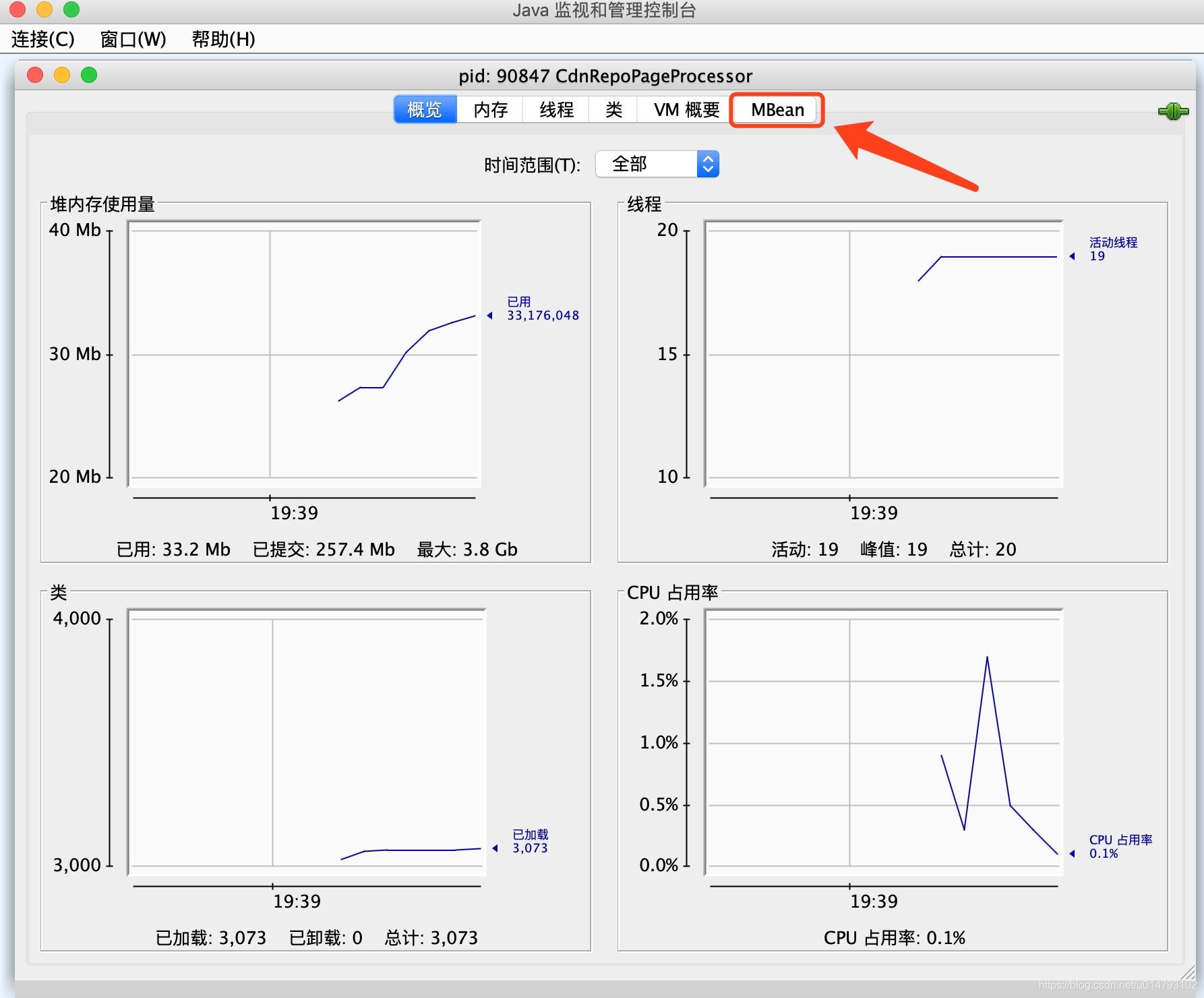Open the 时间范围 dropdown showing 全部
This screenshot has width=1204, height=998.
point(657,164)
